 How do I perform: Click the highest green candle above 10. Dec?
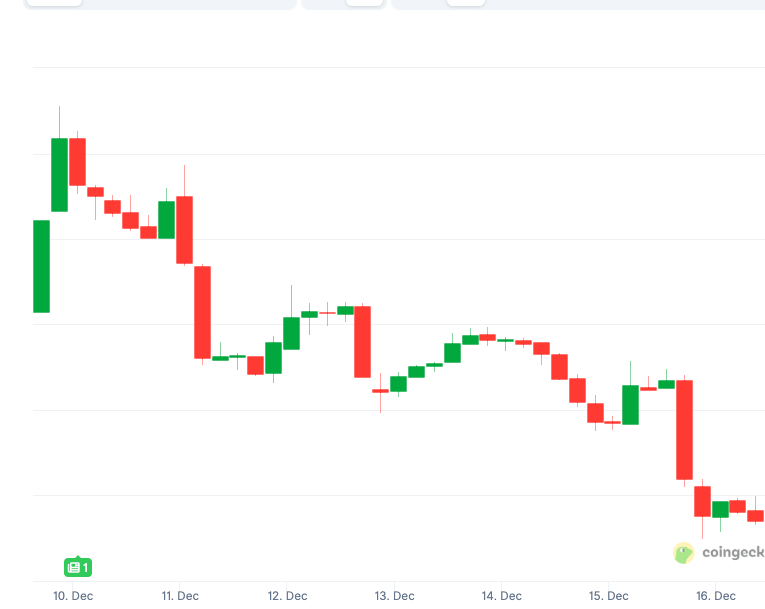60,174
